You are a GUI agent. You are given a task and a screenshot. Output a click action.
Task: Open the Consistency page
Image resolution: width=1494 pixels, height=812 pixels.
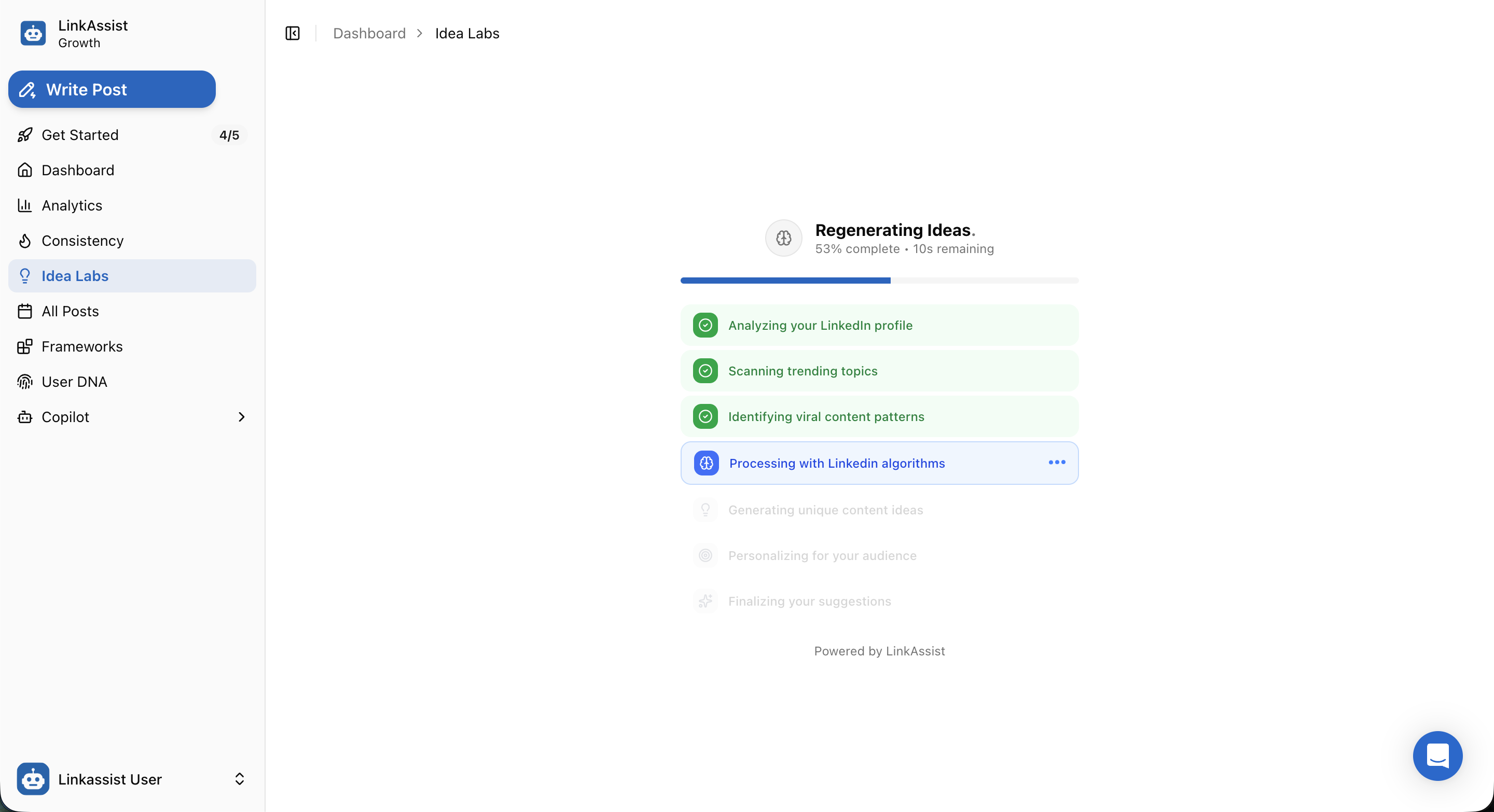tap(132, 241)
